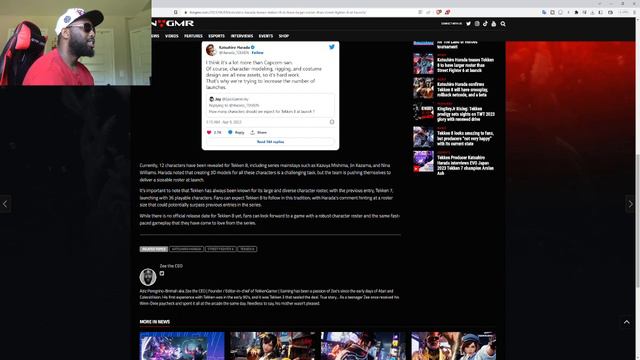
Task: Click the reader mode icon in address bar
Action: 420,12
